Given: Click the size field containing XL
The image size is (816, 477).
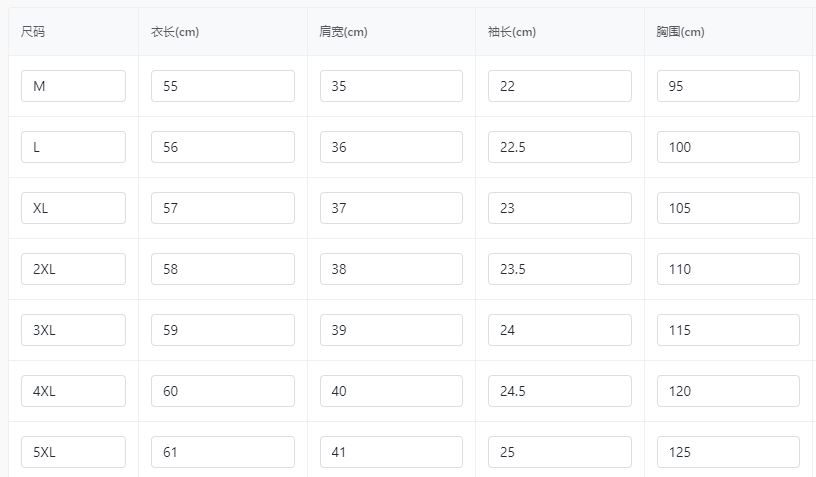Looking at the screenshot, I should click(73, 208).
